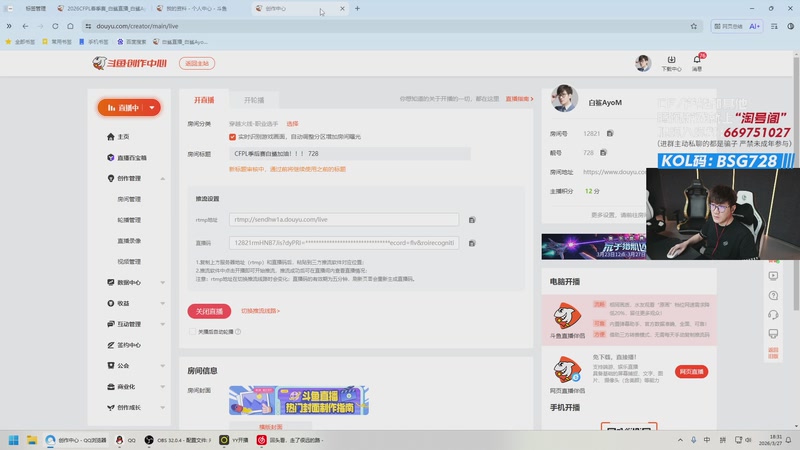Screen dimensions: 800x450
Task: Open 直播百宝箱 toolbox icon in sidebar
Action: coord(111,158)
